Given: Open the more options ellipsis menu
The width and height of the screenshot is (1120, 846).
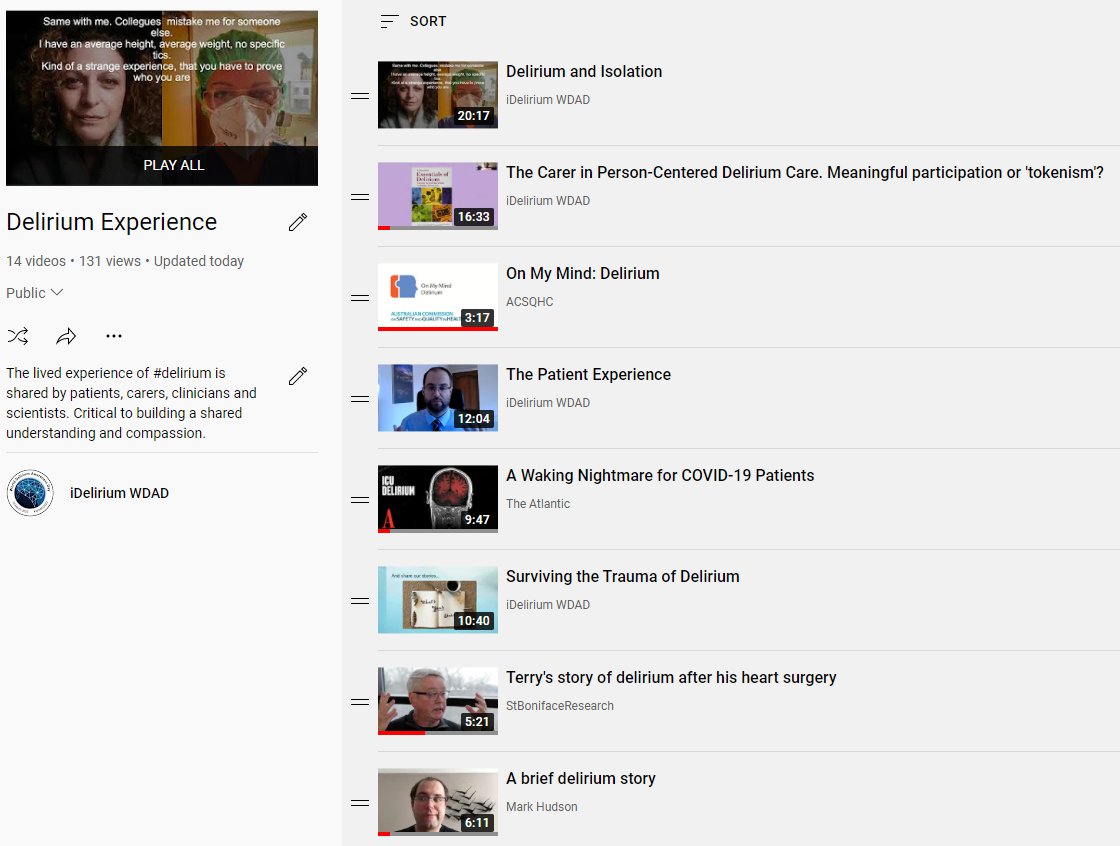Looking at the screenshot, I should click(114, 336).
